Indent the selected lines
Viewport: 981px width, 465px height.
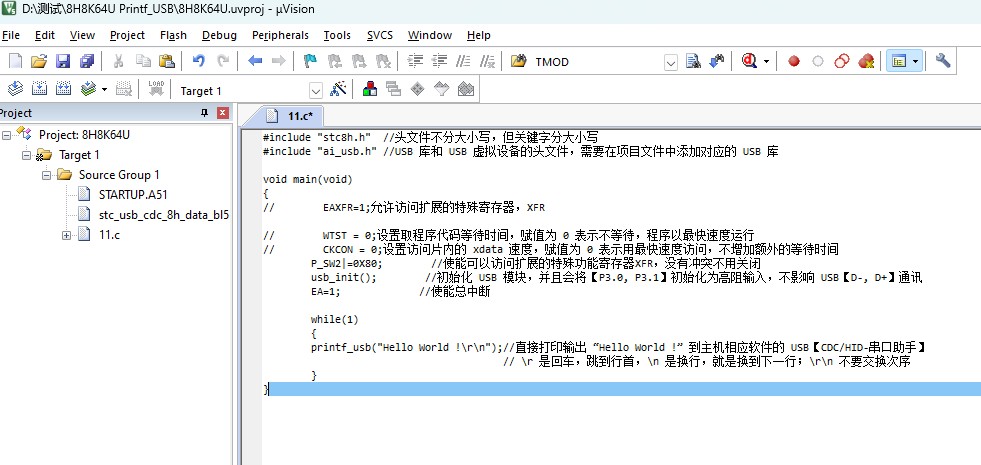415,61
